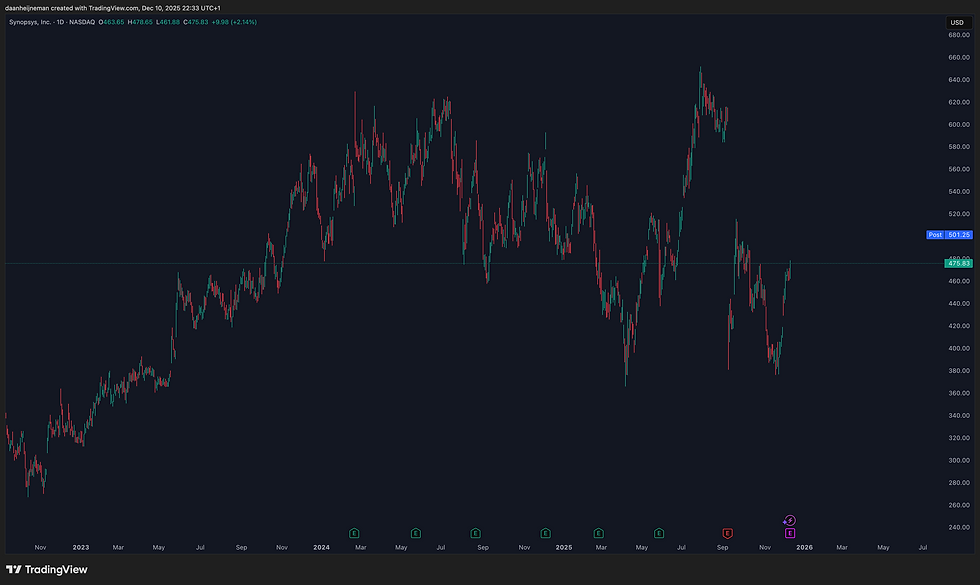Click the 380.00 price axis label

(959, 371)
